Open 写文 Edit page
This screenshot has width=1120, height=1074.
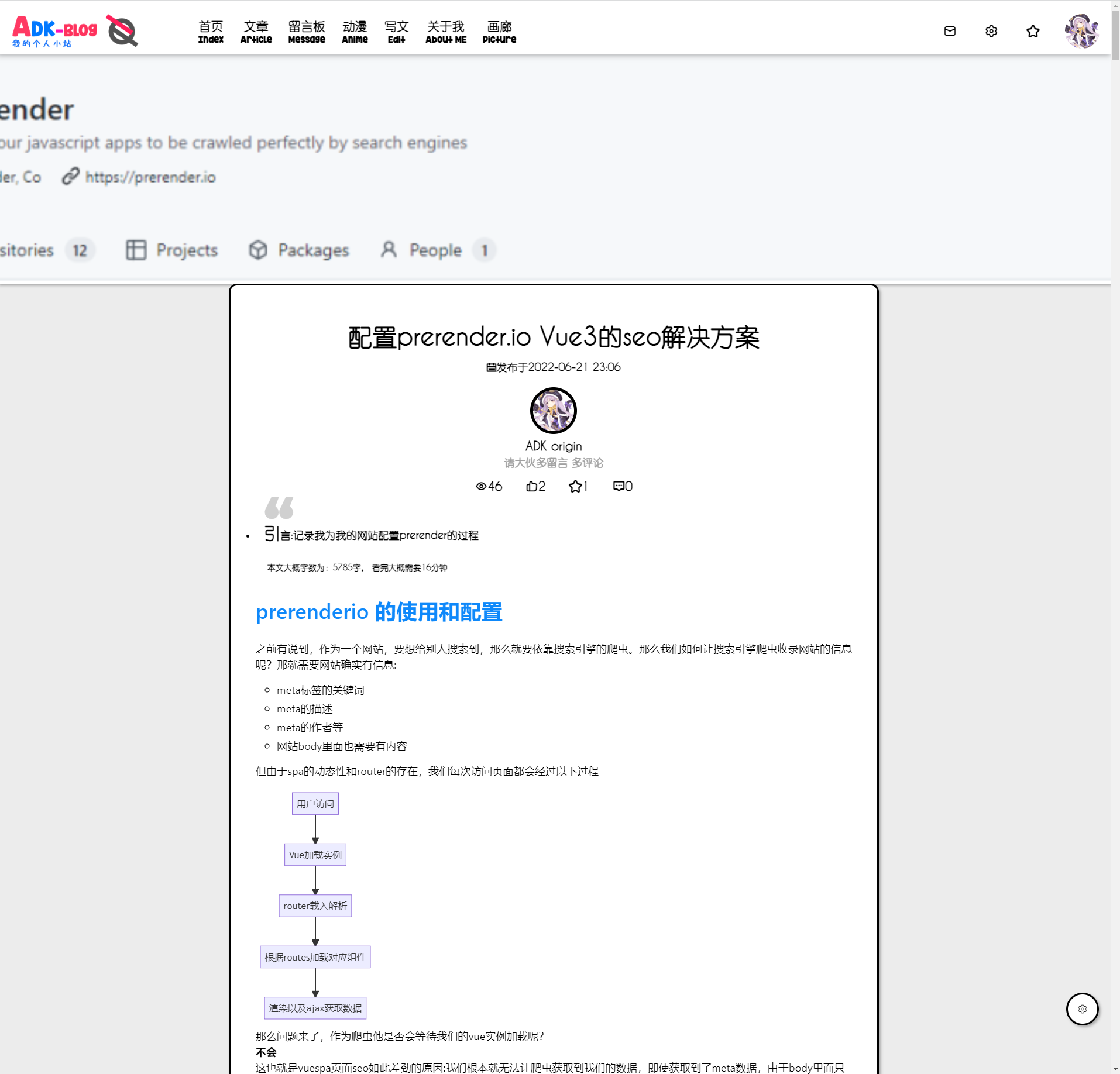pyautogui.click(x=396, y=32)
